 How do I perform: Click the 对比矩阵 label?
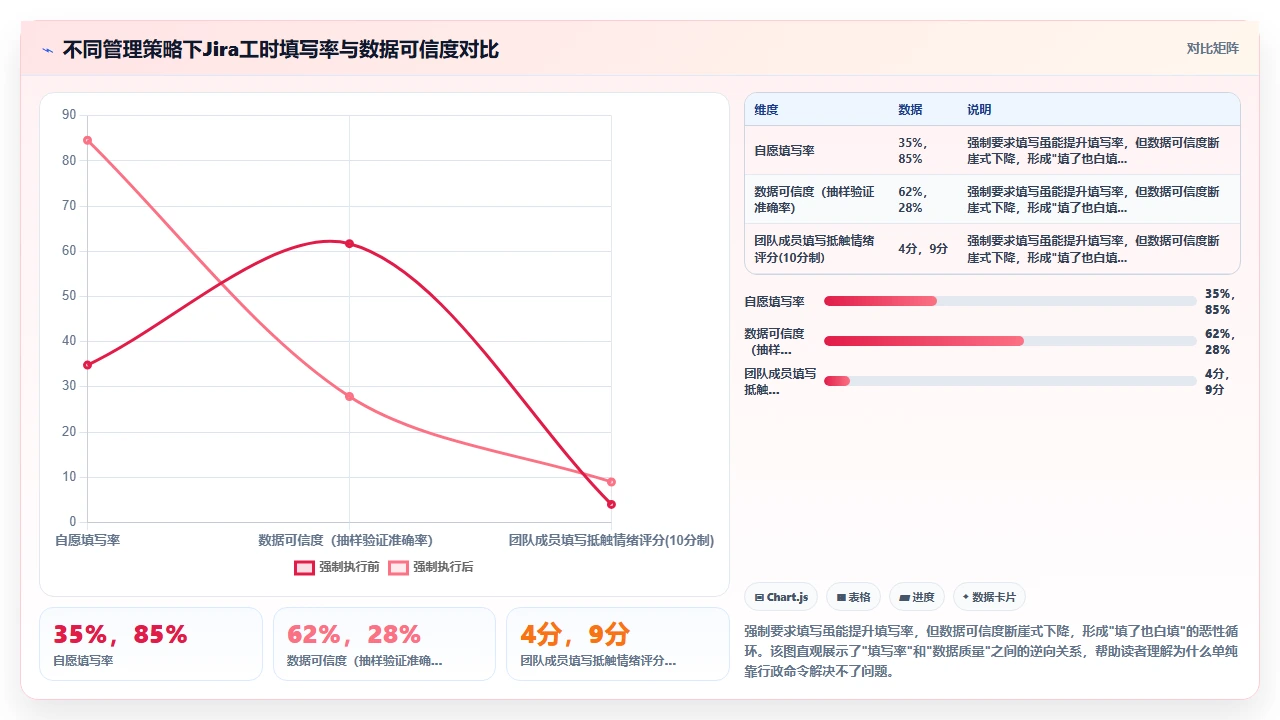(1213, 49)
